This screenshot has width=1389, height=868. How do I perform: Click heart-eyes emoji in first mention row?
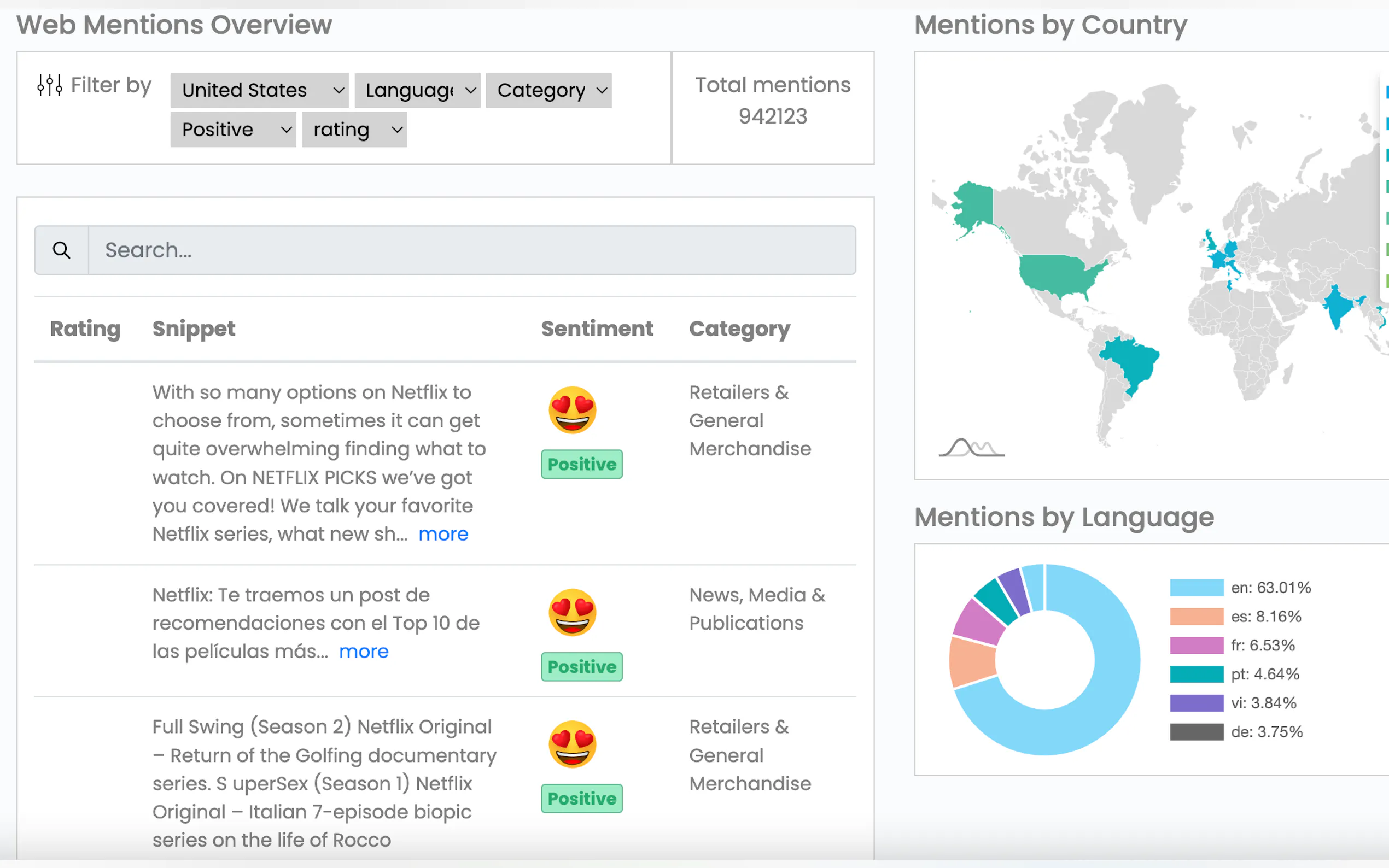pos(572,410)
